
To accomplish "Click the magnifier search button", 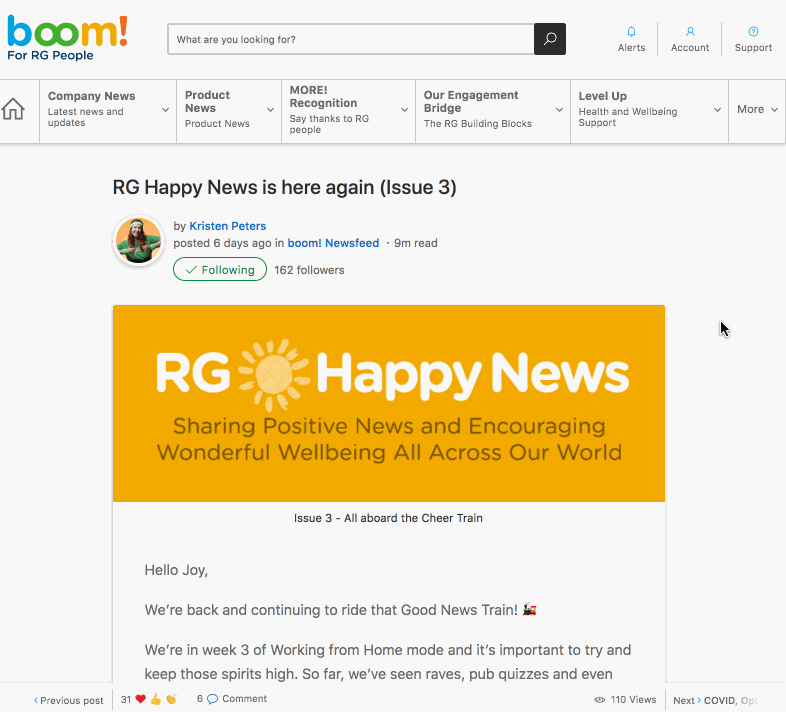I will (x=550, y=40).
